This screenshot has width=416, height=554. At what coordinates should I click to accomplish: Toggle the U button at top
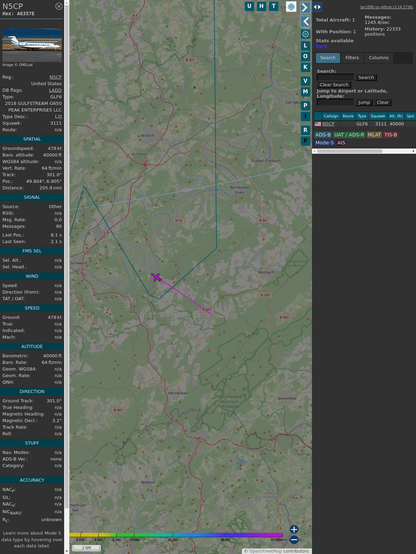coord(249,6)
